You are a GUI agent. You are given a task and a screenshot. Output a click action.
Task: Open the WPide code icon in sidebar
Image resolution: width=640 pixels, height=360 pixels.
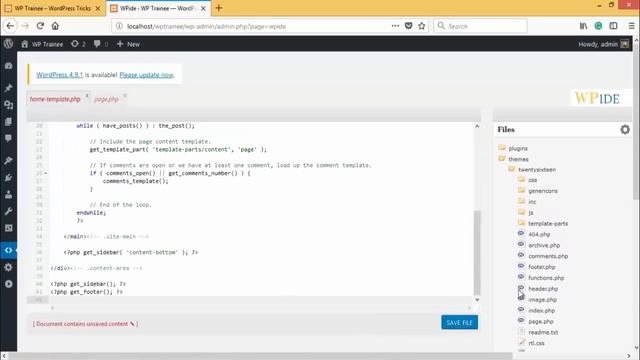point(9,250)
